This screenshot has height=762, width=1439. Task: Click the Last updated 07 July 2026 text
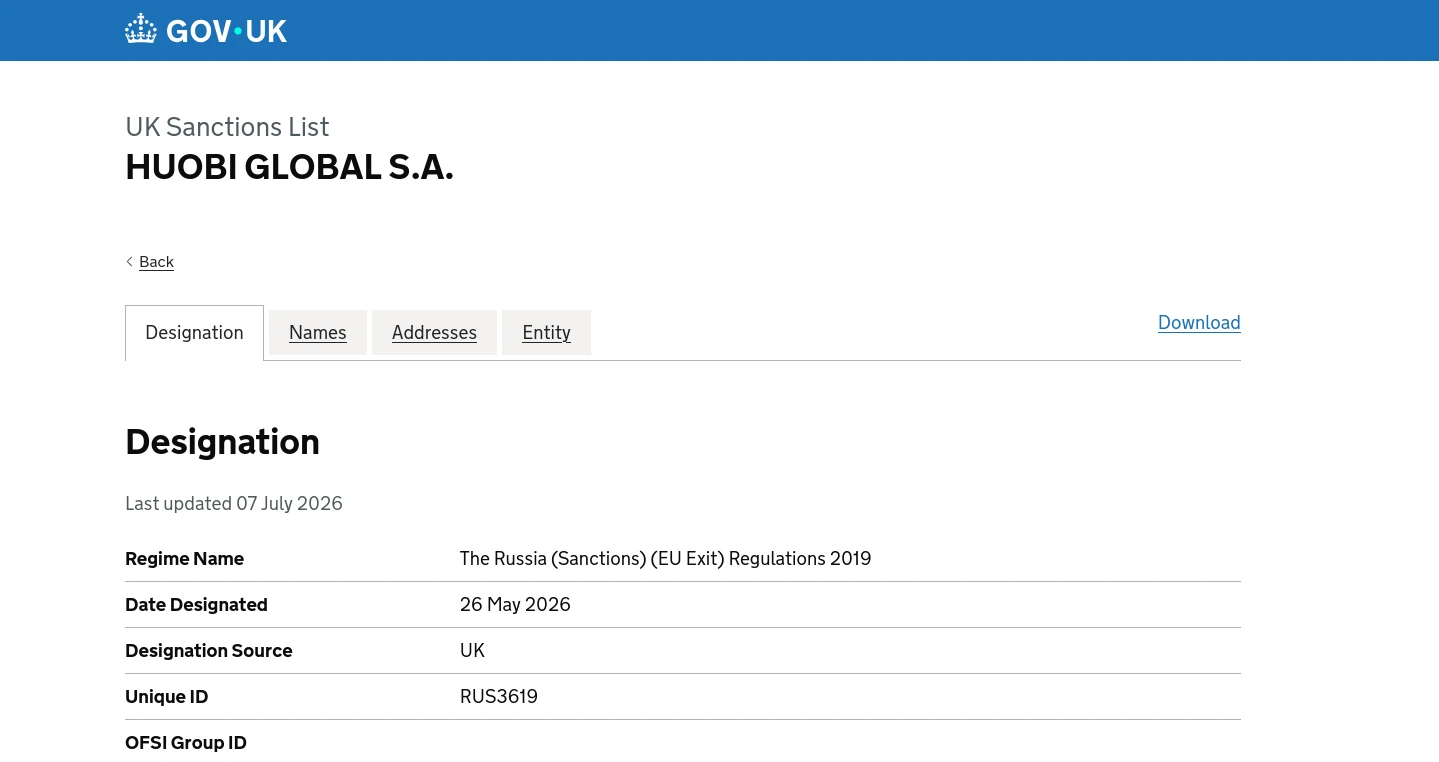(x=234, y=504)
